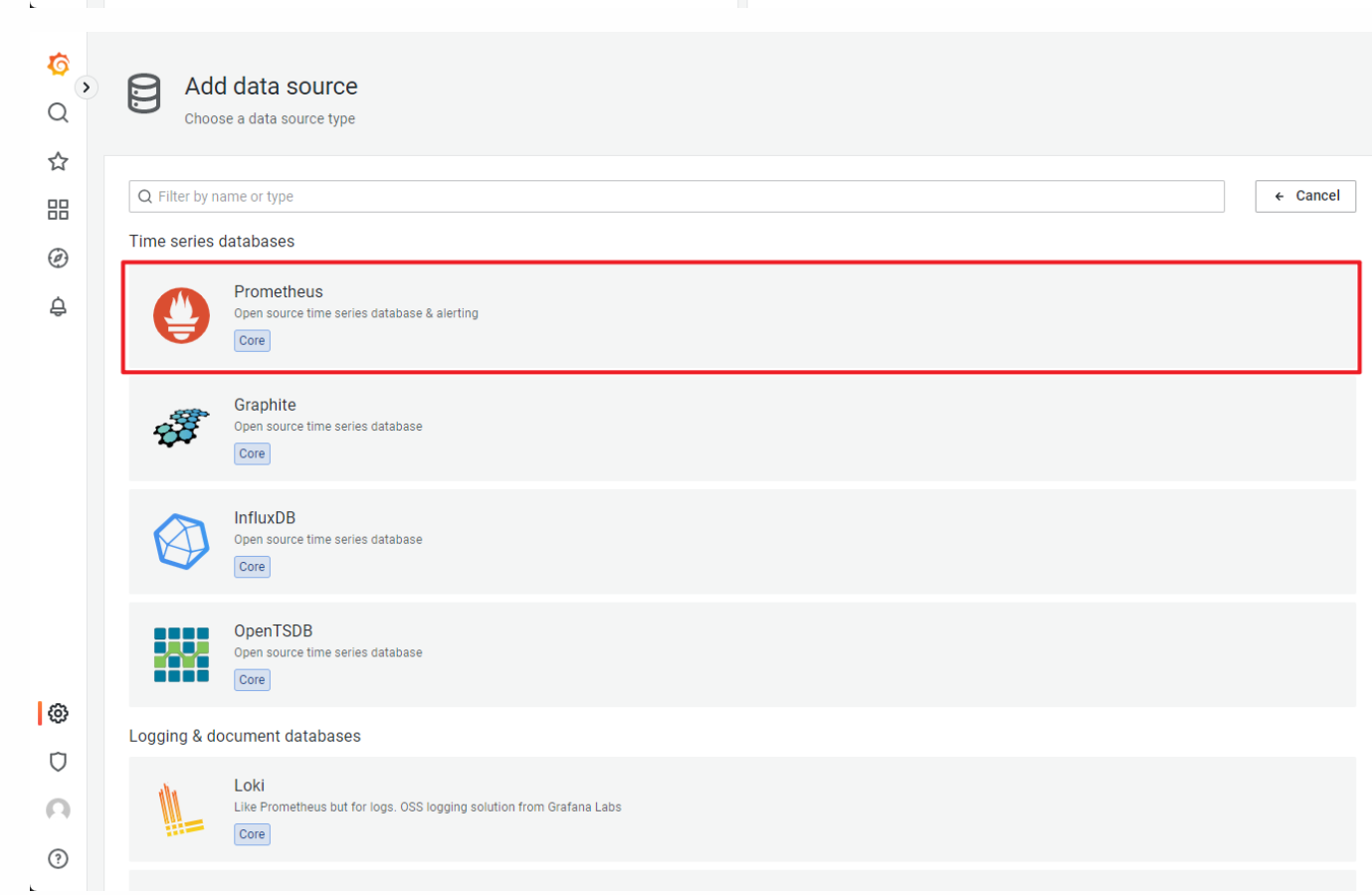Click the description text under InfluxDB
The image size is (1372, 895).
pyautogui.click(x=328, y=540)
